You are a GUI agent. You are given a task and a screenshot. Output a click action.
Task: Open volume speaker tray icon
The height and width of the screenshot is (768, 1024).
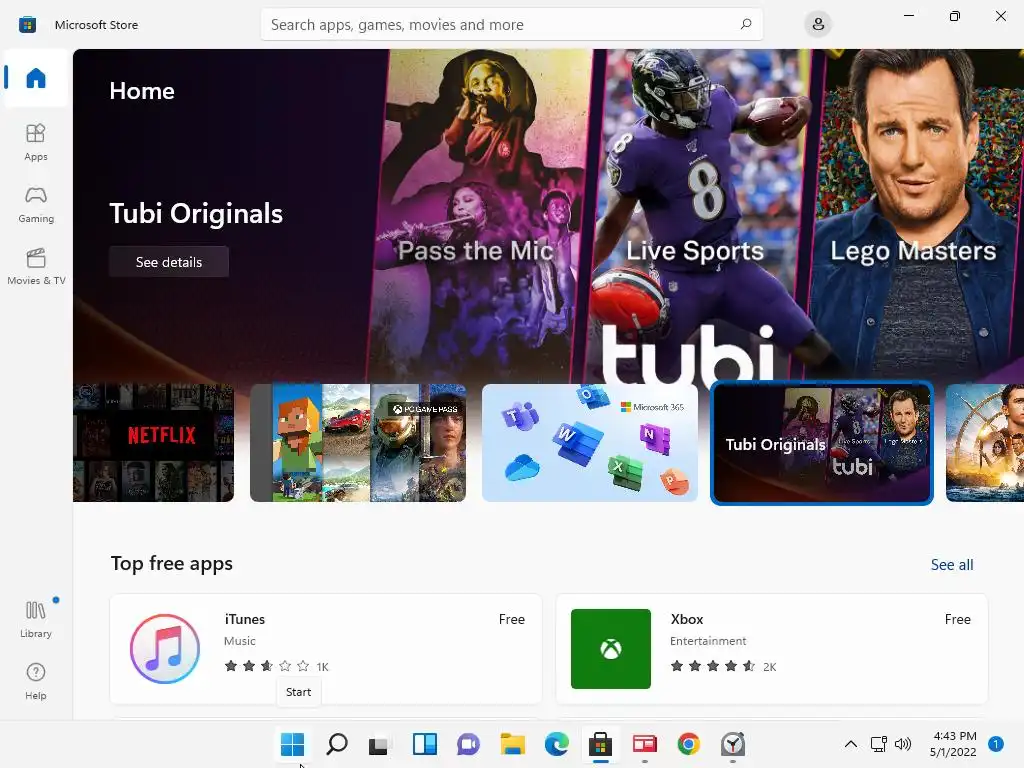(x=903, y=744)
